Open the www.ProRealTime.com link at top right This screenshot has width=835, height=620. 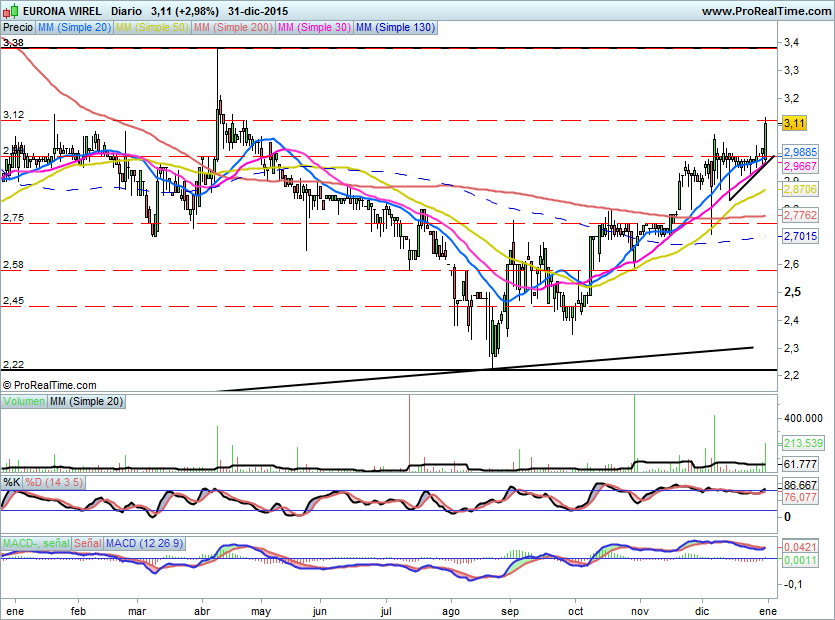tap(765, 11)
